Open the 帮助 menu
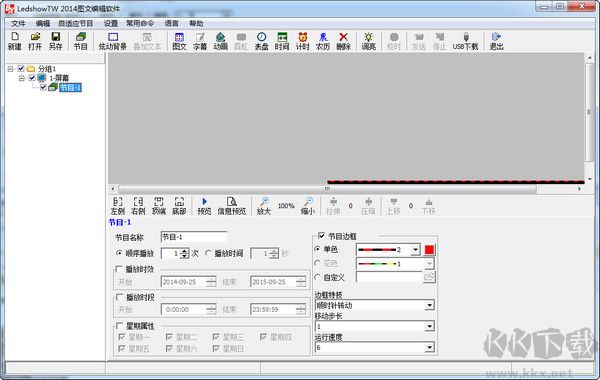Screen dimensions: 600x380 [196, 23]
